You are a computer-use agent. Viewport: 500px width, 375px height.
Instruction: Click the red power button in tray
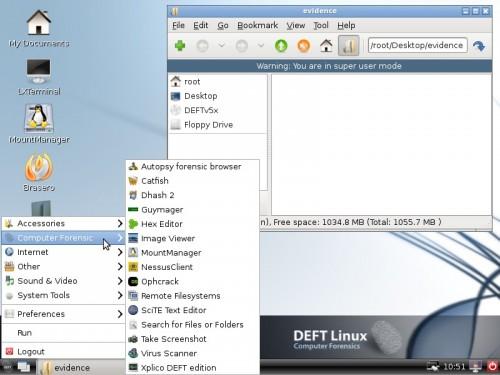tap(493, 367)
